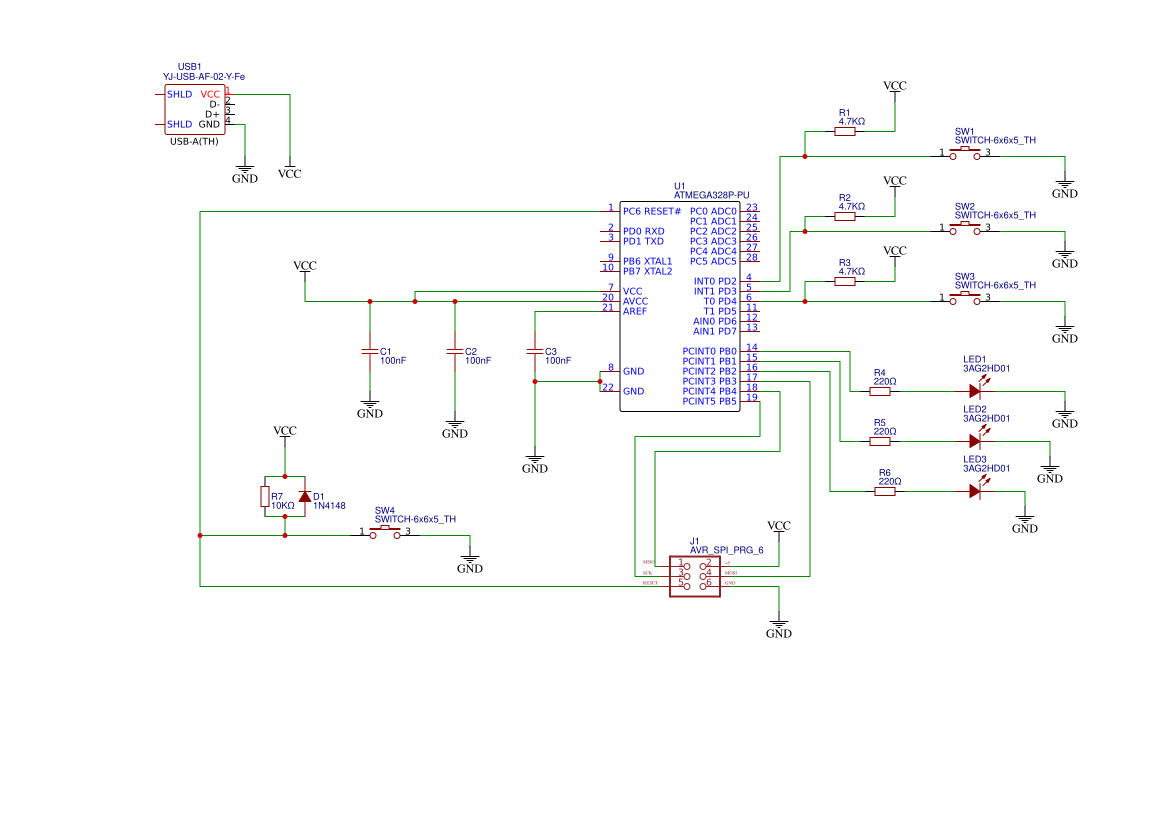
Task: Pick the R4 220Ω resistor symbol
Action: [x=880, y=392]
